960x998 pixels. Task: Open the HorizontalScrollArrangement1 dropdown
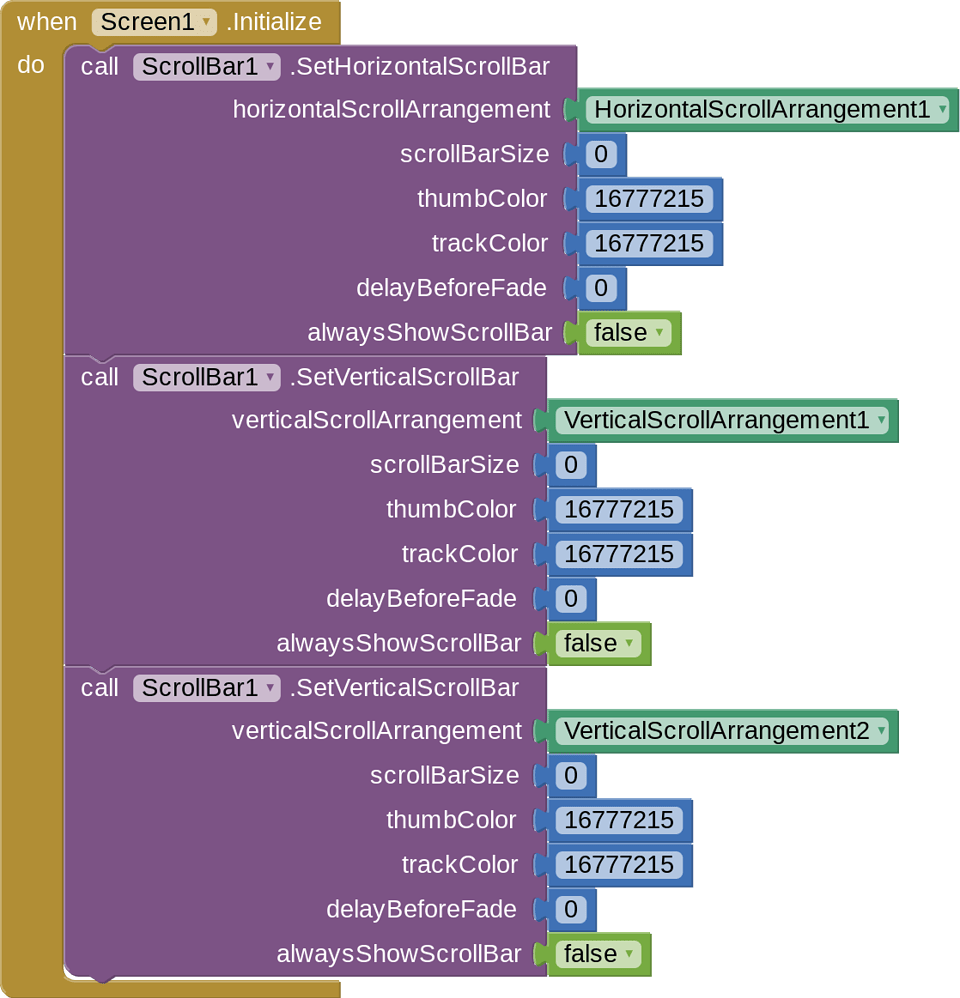coord(941,110)
